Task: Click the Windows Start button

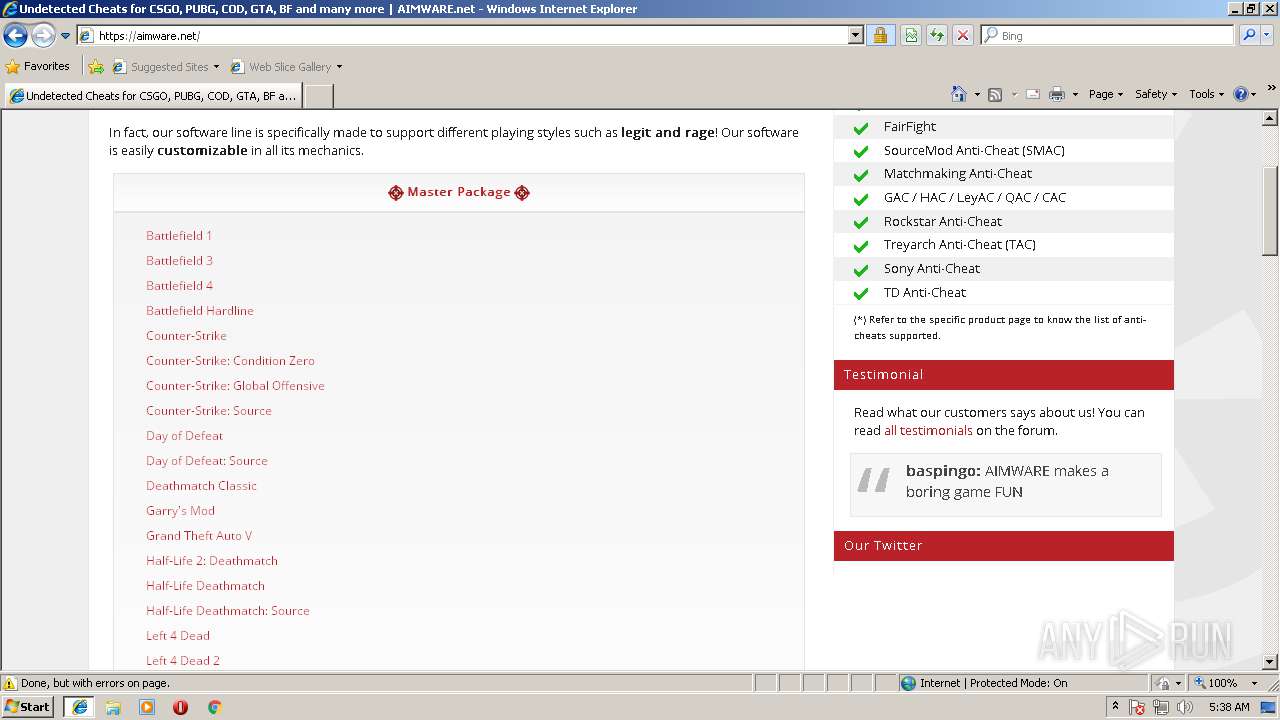Action: point(28,707)
